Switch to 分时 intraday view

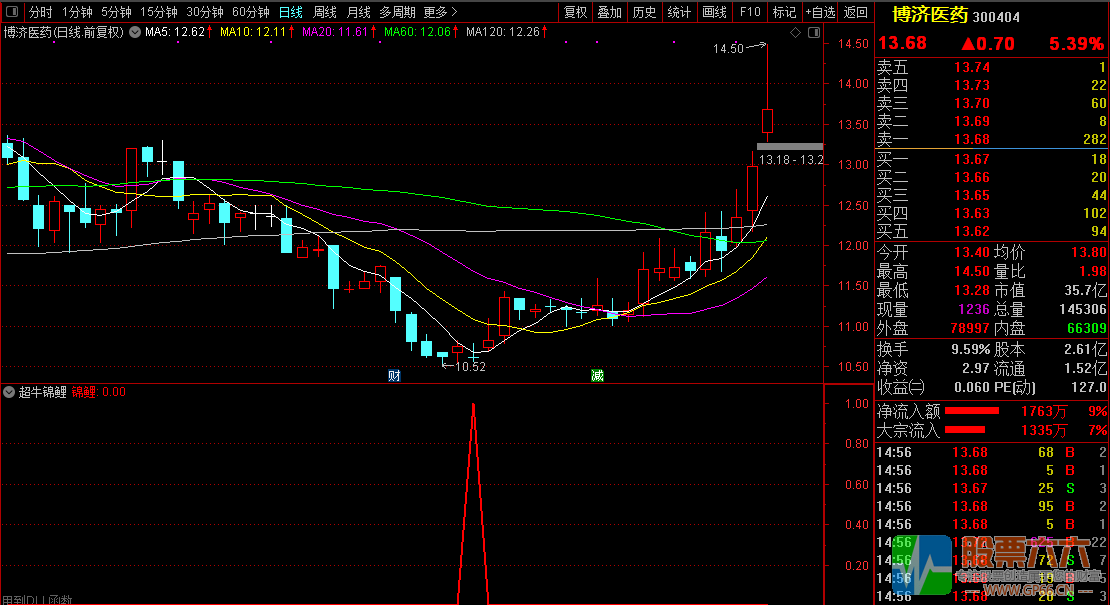pos(40,13)
